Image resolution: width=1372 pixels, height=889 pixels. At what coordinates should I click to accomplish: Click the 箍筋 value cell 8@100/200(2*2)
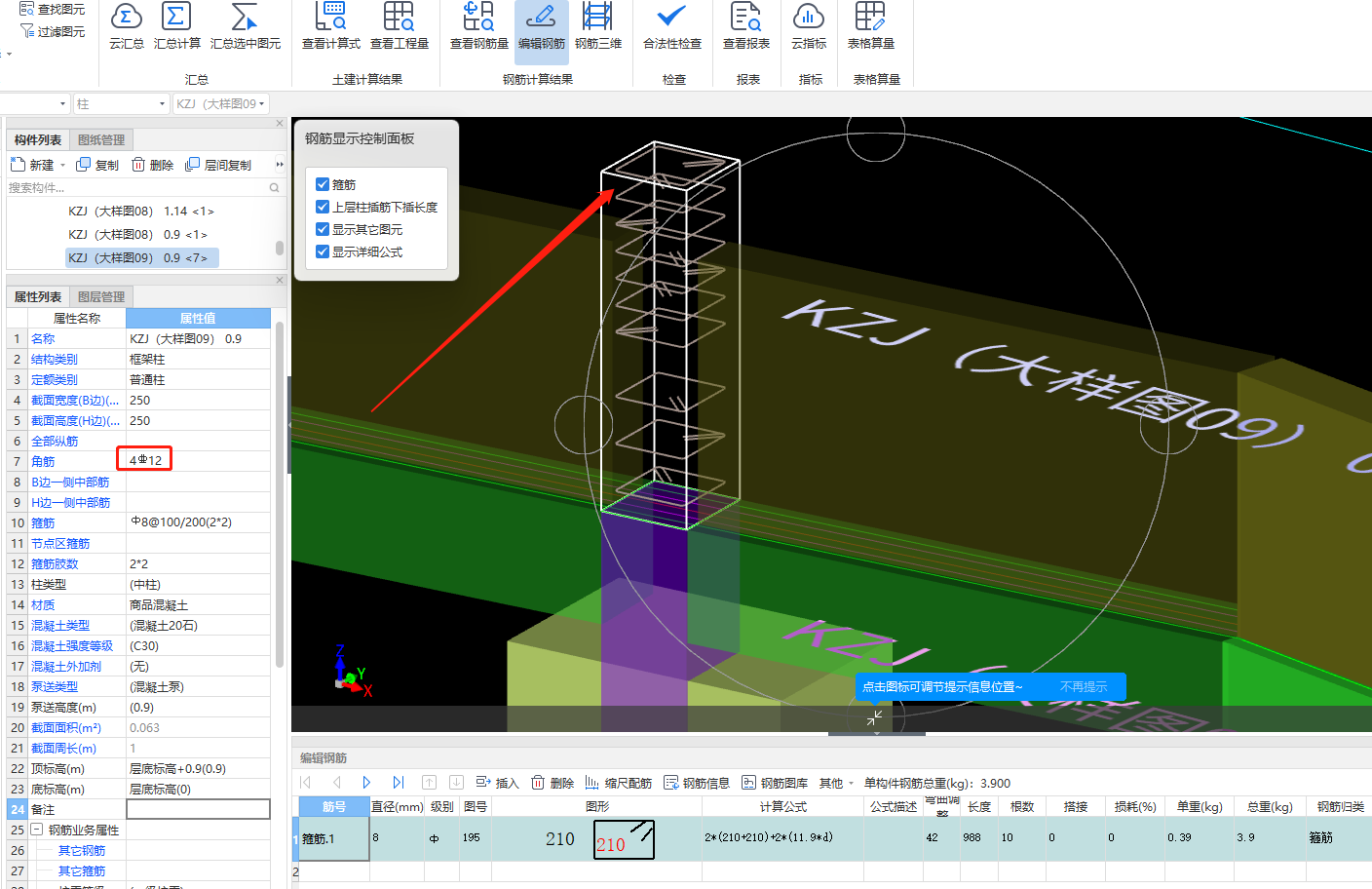(x=199, y=522)
